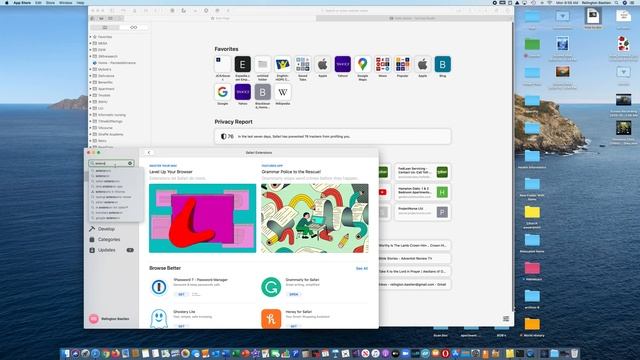Screen dimensions: 640x360
Task: Open the Popular favorites folder in Safari
Action: [402, 64]
